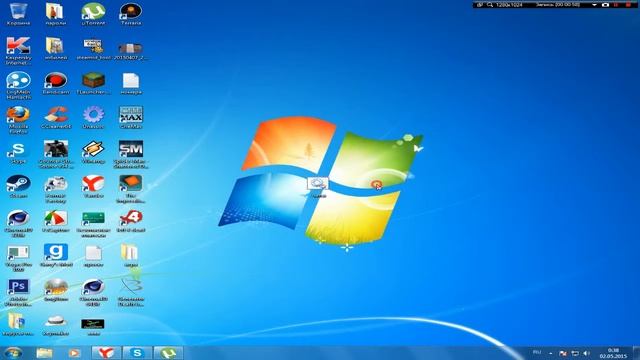This screenshot has width=640, height=360.
Task: Open the Steam desktop shortcut
Action: point(18,187)
